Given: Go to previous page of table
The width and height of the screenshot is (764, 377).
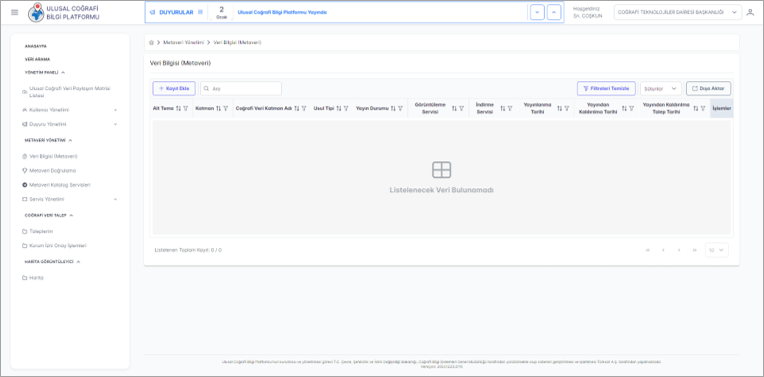Looking at the screenshot, I should pyautogui.click(x=663, y=250).
